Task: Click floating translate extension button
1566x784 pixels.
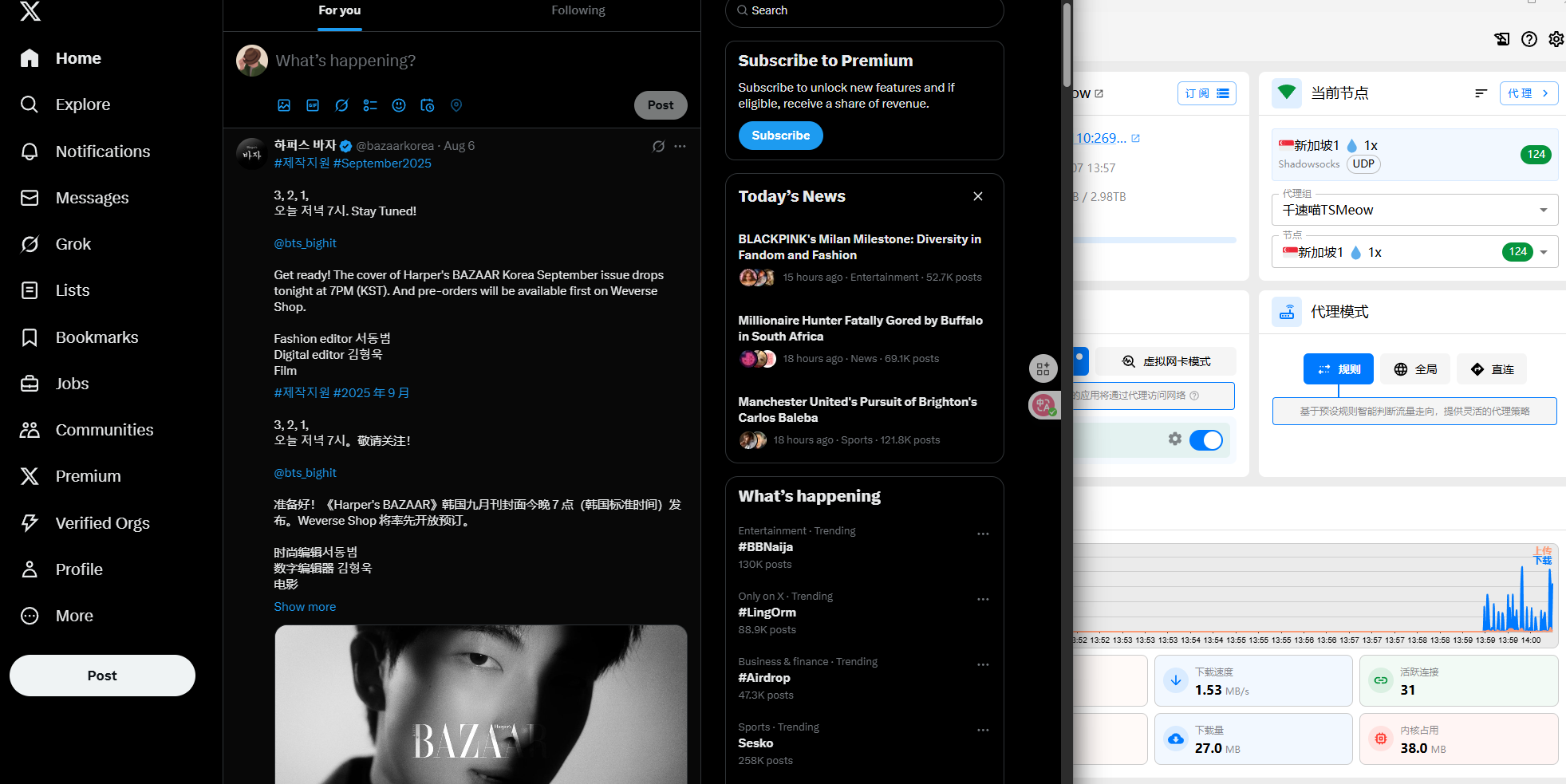Action: click(1043, 405)
